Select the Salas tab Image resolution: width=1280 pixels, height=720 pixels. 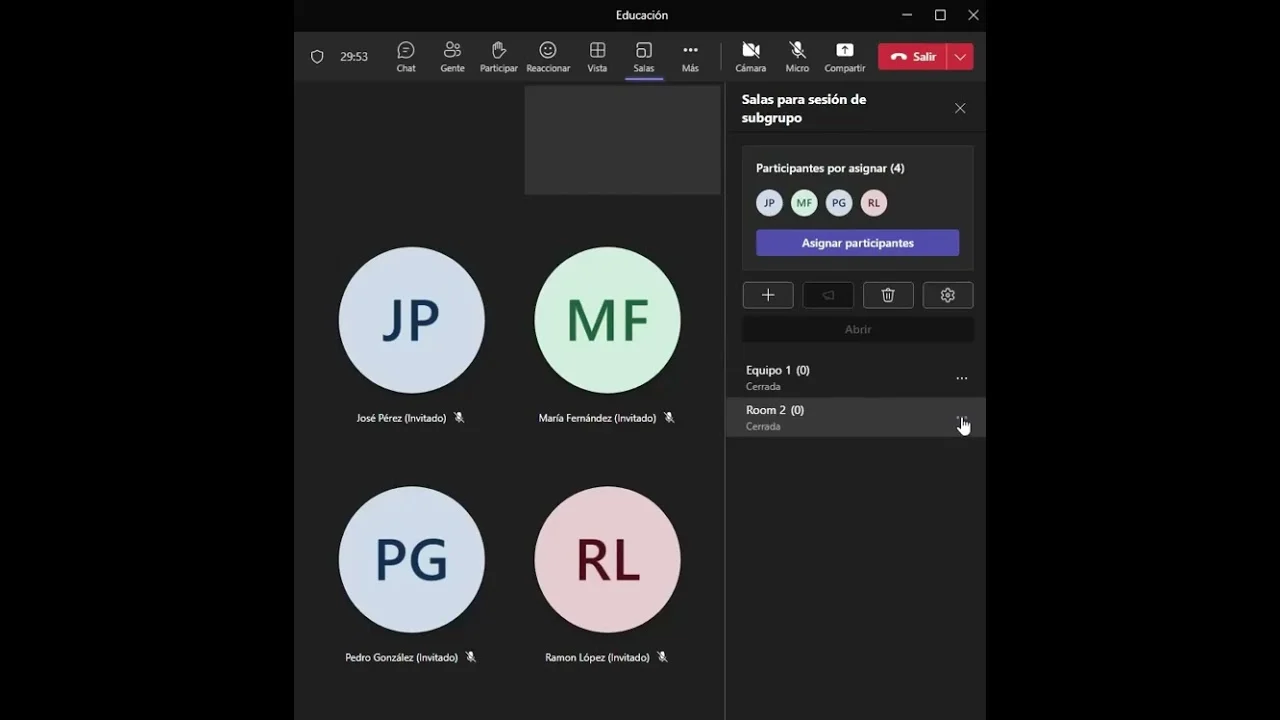pos(643,57)
